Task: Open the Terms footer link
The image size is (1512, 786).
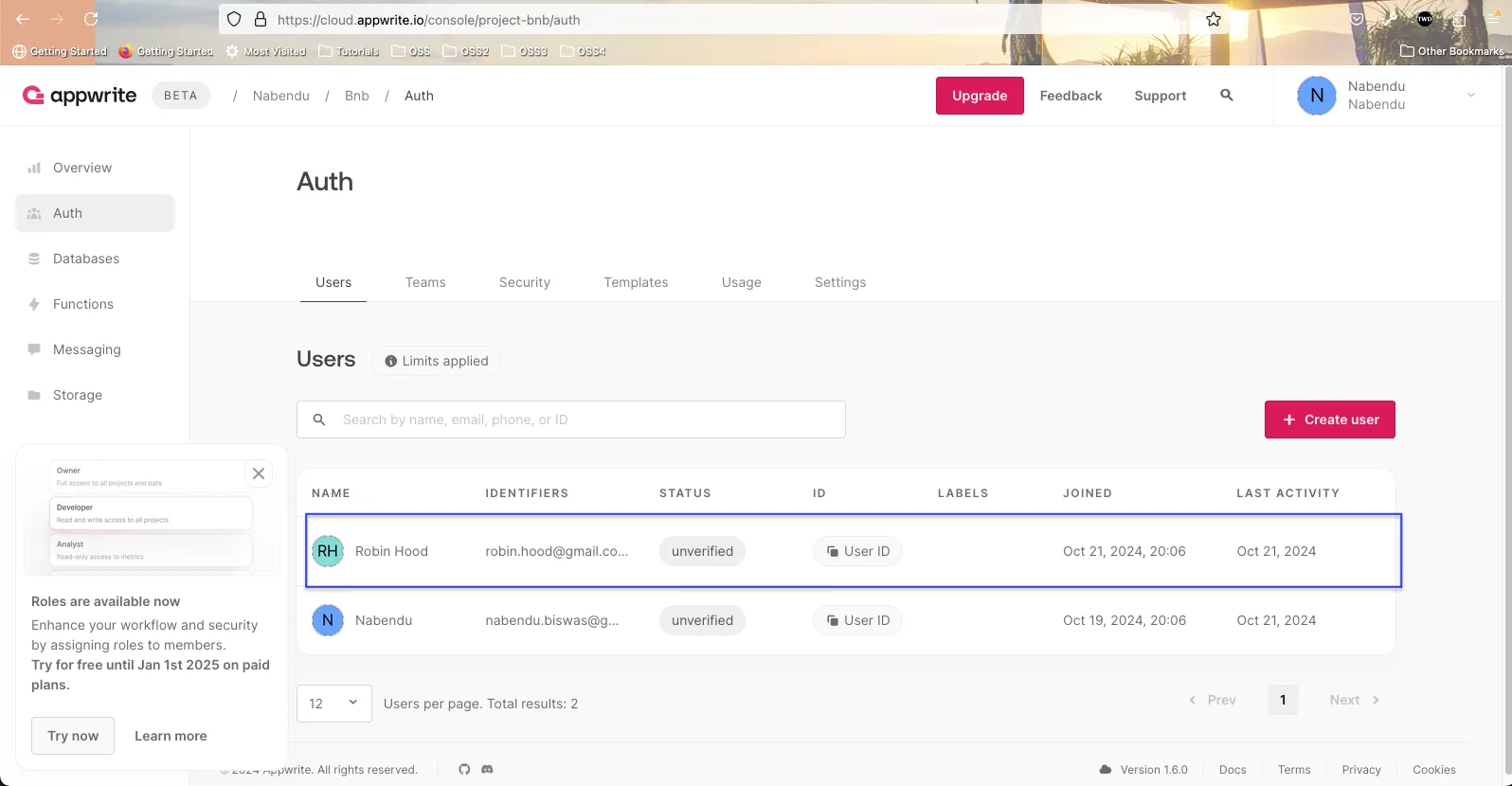Action: click(1294, 770)
